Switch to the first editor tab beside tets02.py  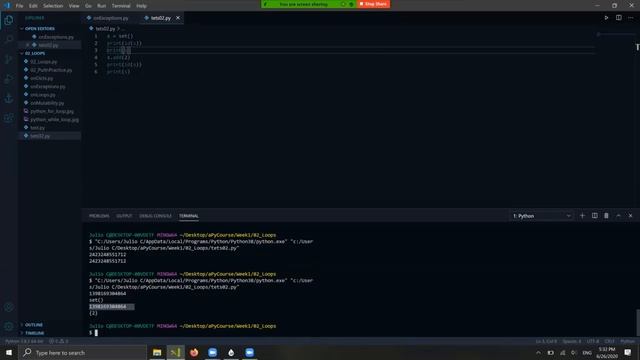tap(110, 18)
